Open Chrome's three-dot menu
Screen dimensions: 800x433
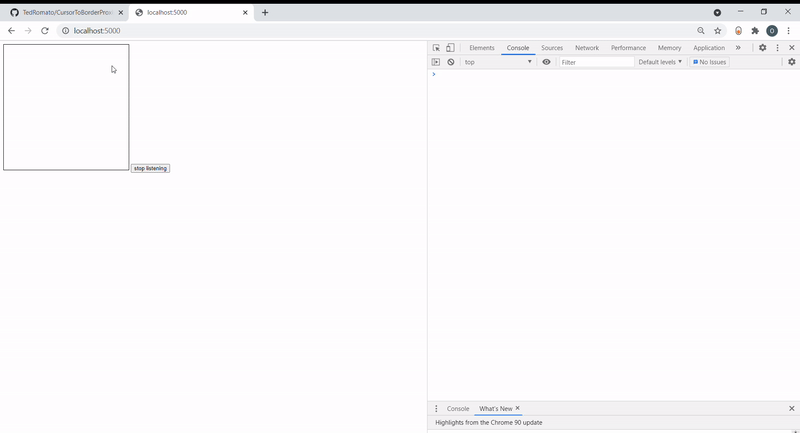[789, 31]
